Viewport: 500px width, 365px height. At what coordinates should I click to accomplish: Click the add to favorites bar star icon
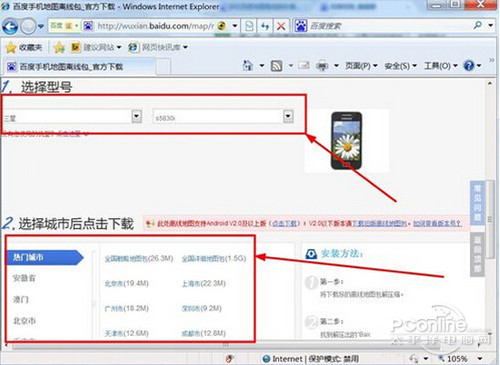pyautogui.click(x=59, y=48)
